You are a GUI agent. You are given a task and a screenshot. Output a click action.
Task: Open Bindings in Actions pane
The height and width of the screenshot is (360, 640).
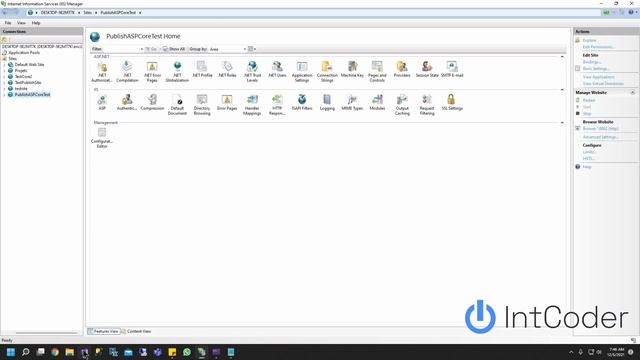pos(592,62)
